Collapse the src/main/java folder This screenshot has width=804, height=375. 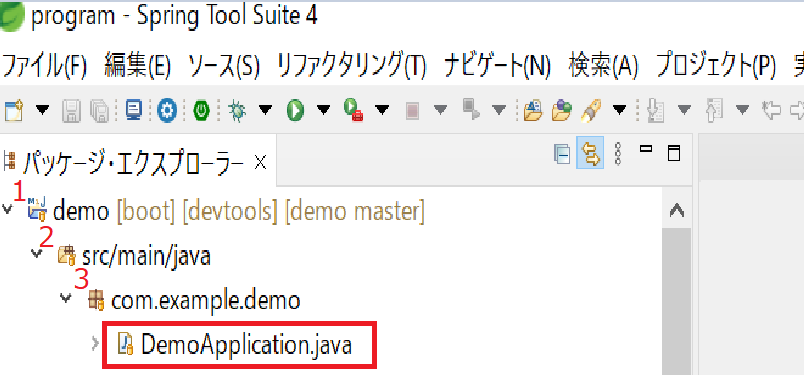click(36, 254)
